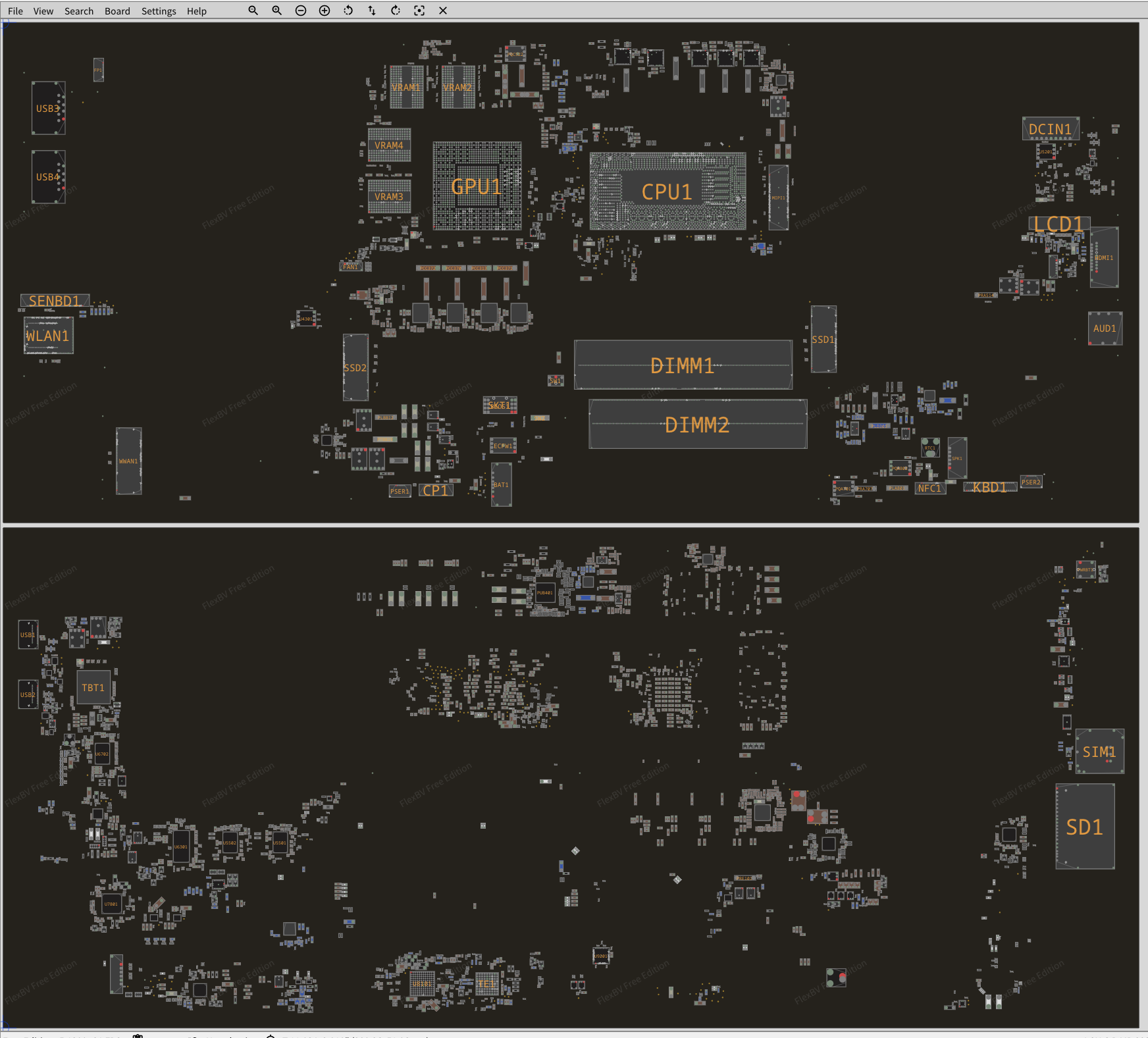Select the TBT1 chip on the bottom side
Image resolution: width=1148 pixels, height=1038 pixels.
(x=93, y=688)
